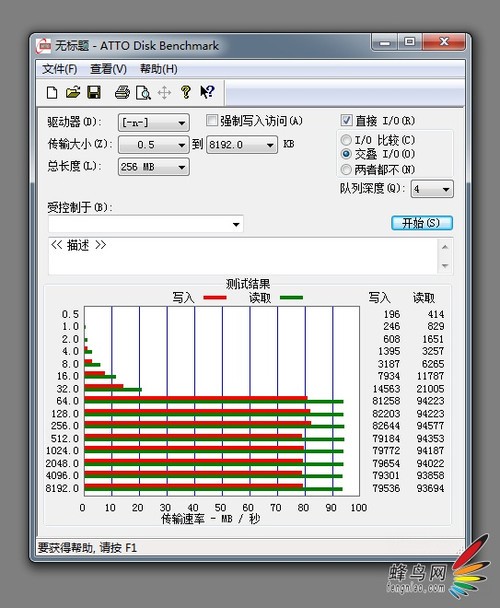Click read value 93694 in 8192.0 row
Image resolution: width=500 pixels, height=608 pixels.
(430, 488)
